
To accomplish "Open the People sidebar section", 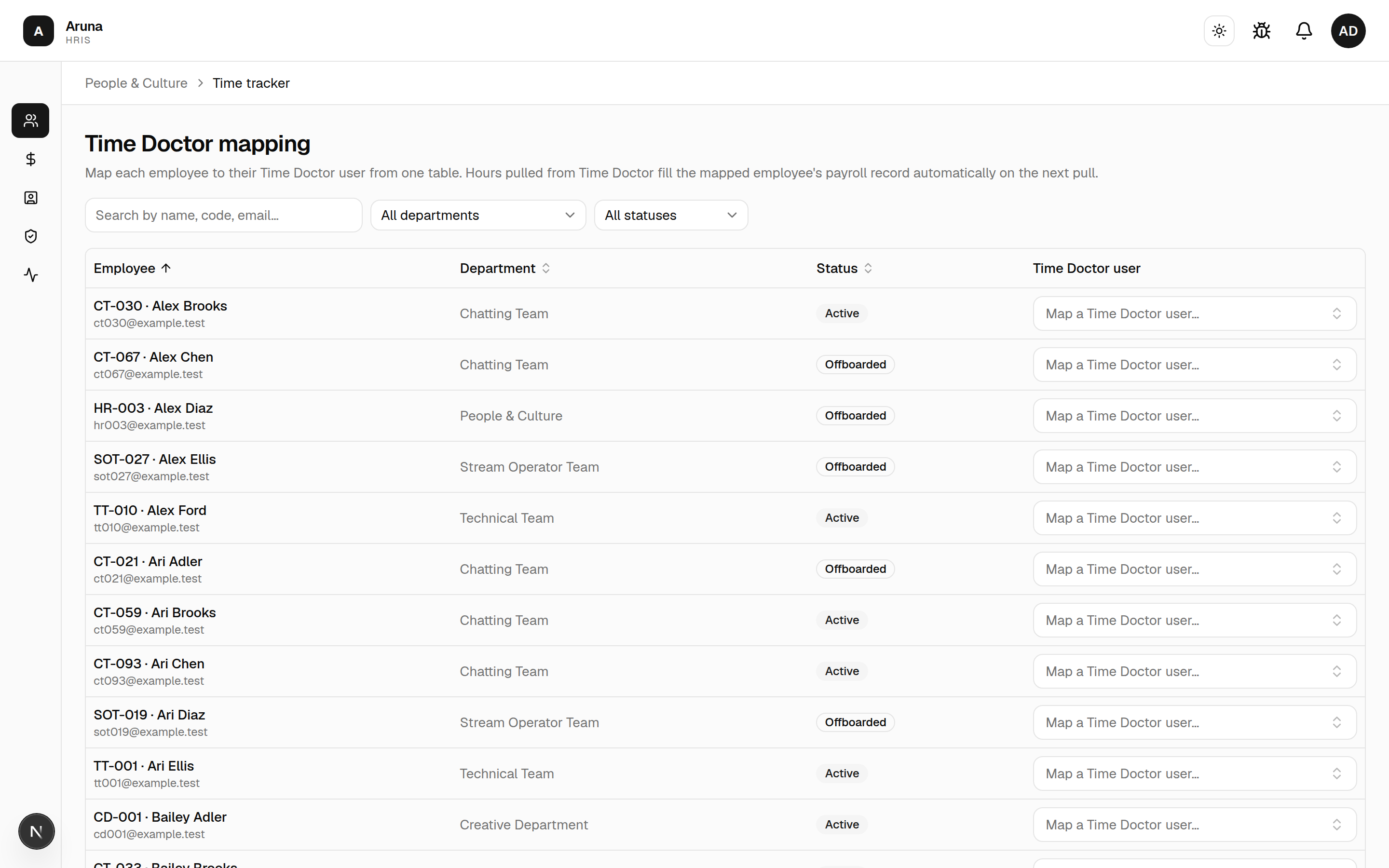I will click(x=30, y=121).
